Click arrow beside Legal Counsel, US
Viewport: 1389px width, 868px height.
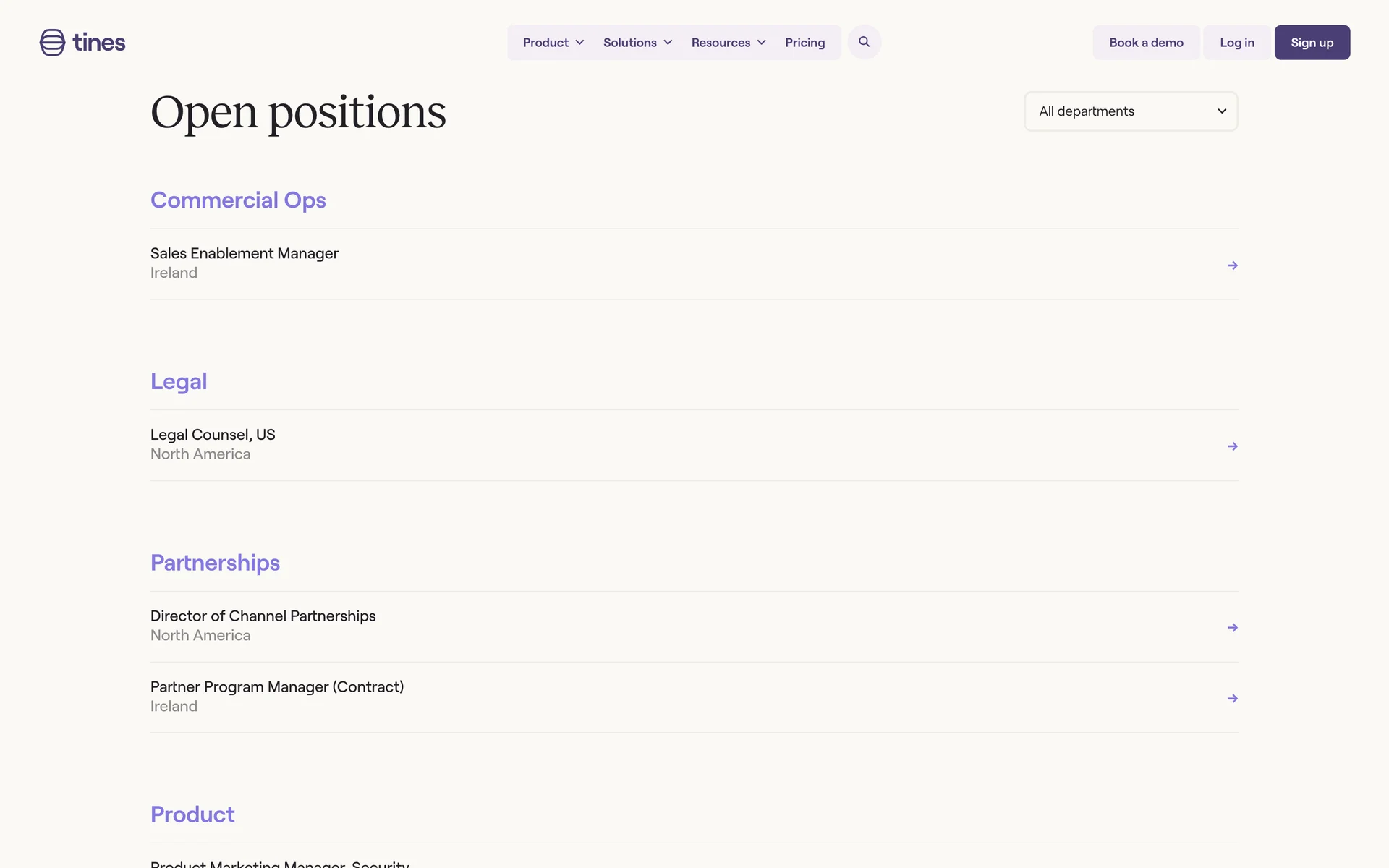click(x=1232, y=446)
